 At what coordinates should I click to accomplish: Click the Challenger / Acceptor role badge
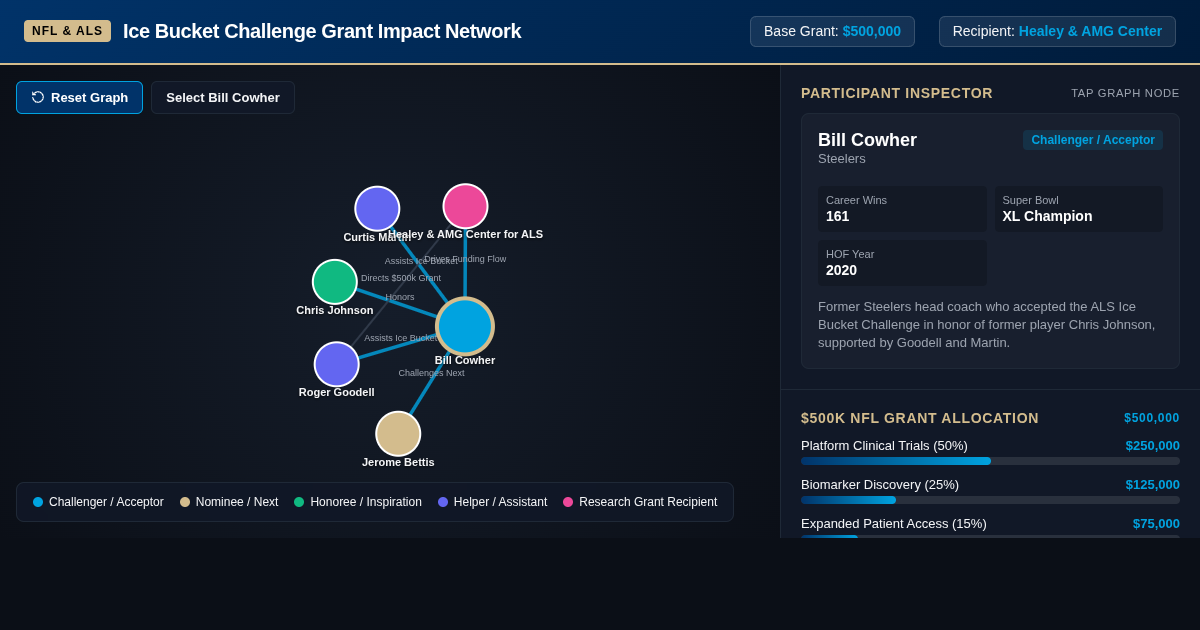pos(1093,140)
